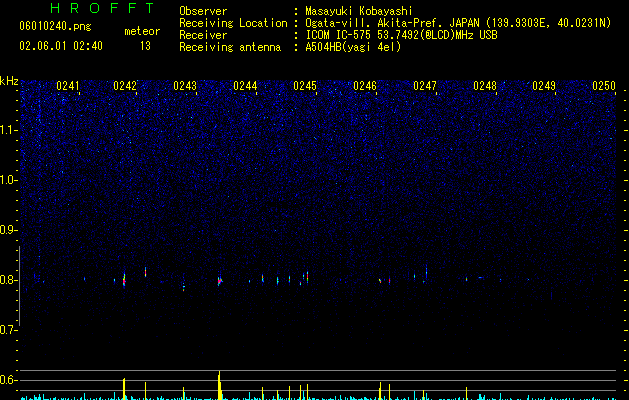Click the Receiving antenna label
629x400 pixels.
(x=230, y=47)
